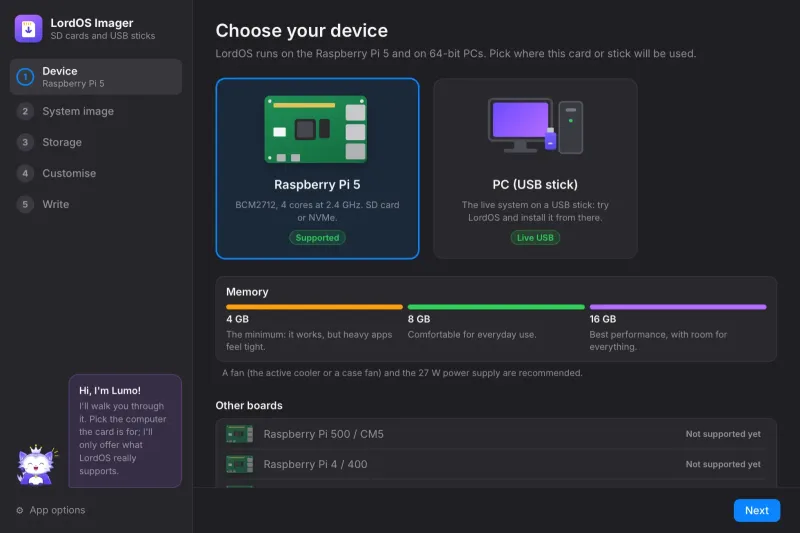Click the Raspberry Pi 5 board illustration
The width and height of the screenshot is (800, 533).
coord(316,130)
